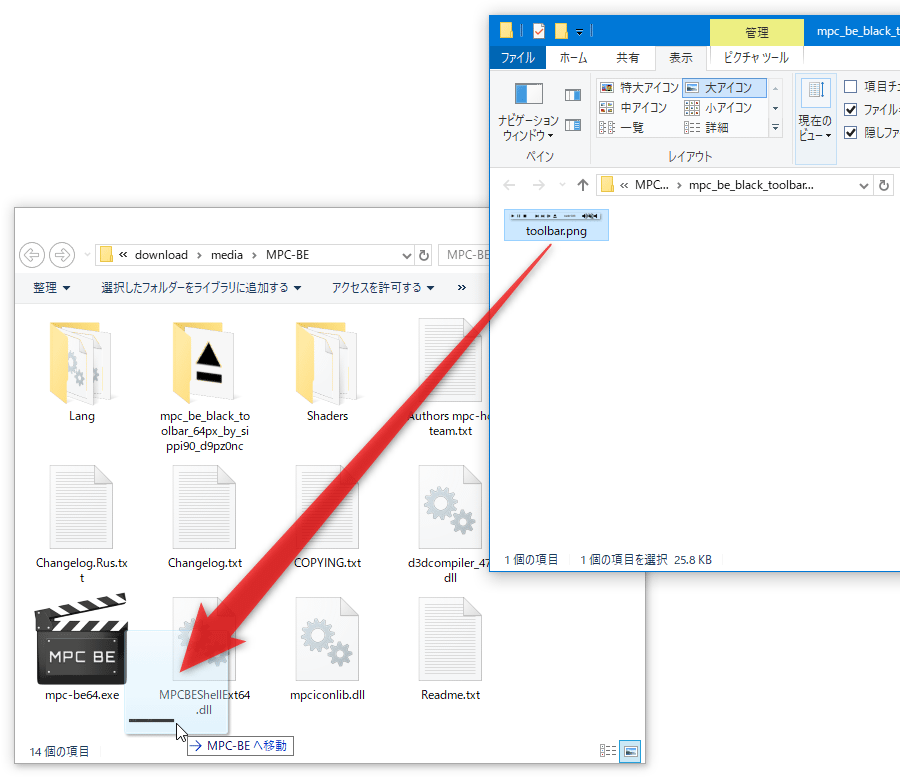Select the Readme.txt file
This screenshot has height=778, width=900.
point(451,649)
